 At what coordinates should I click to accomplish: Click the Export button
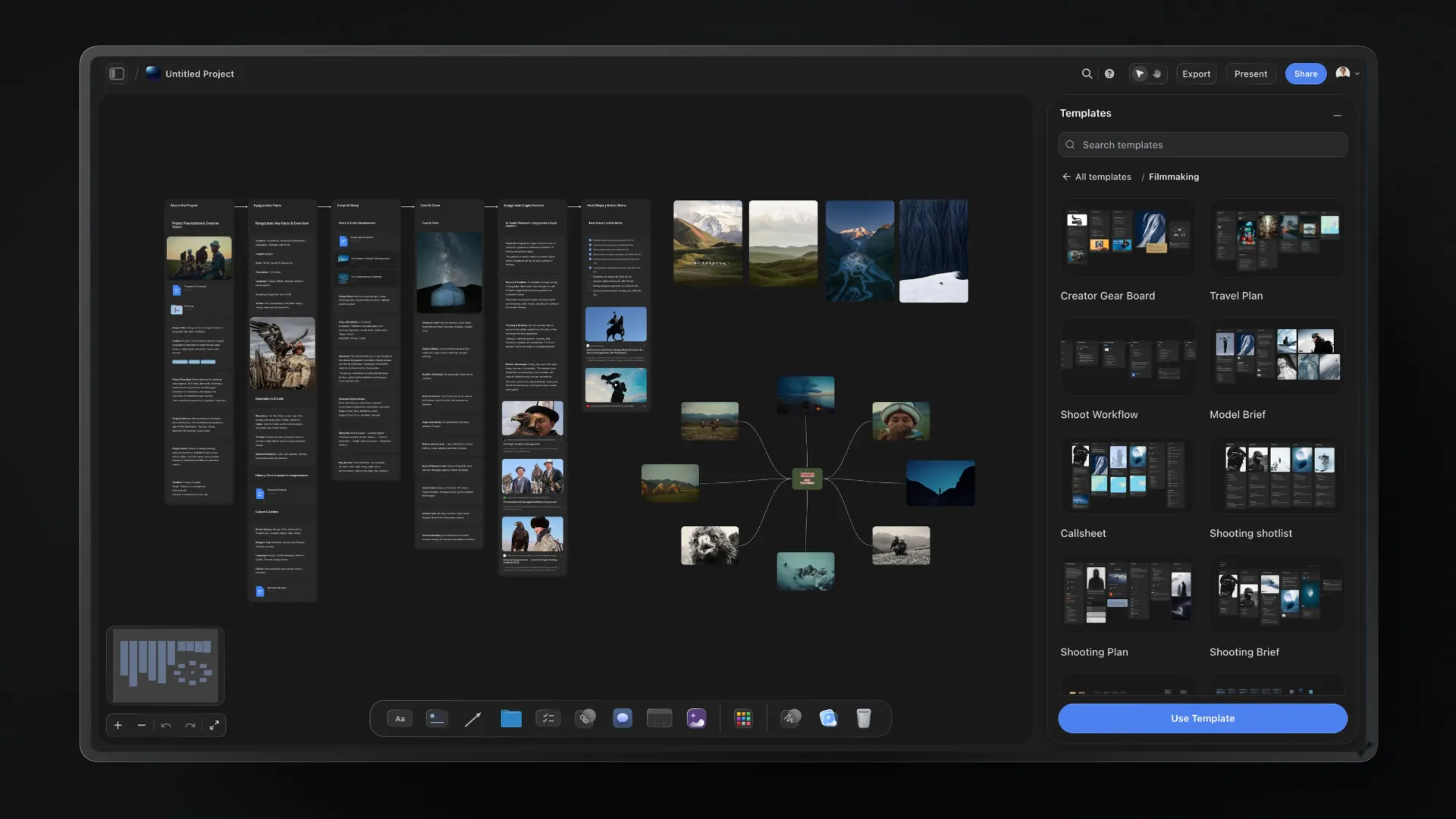[1196, 74]
